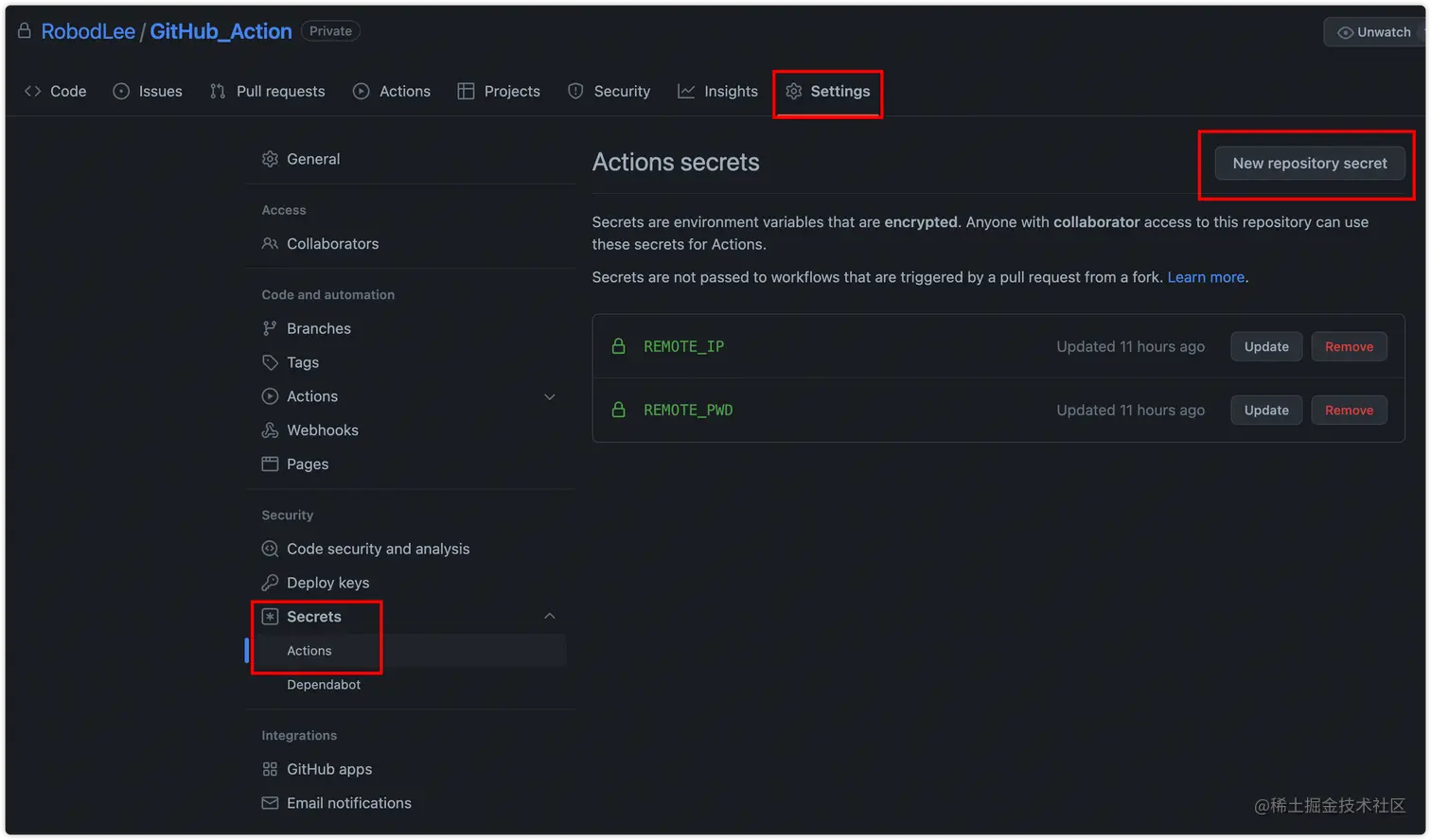Update the REMOTE_PWD secret

tap(1266, 410)
